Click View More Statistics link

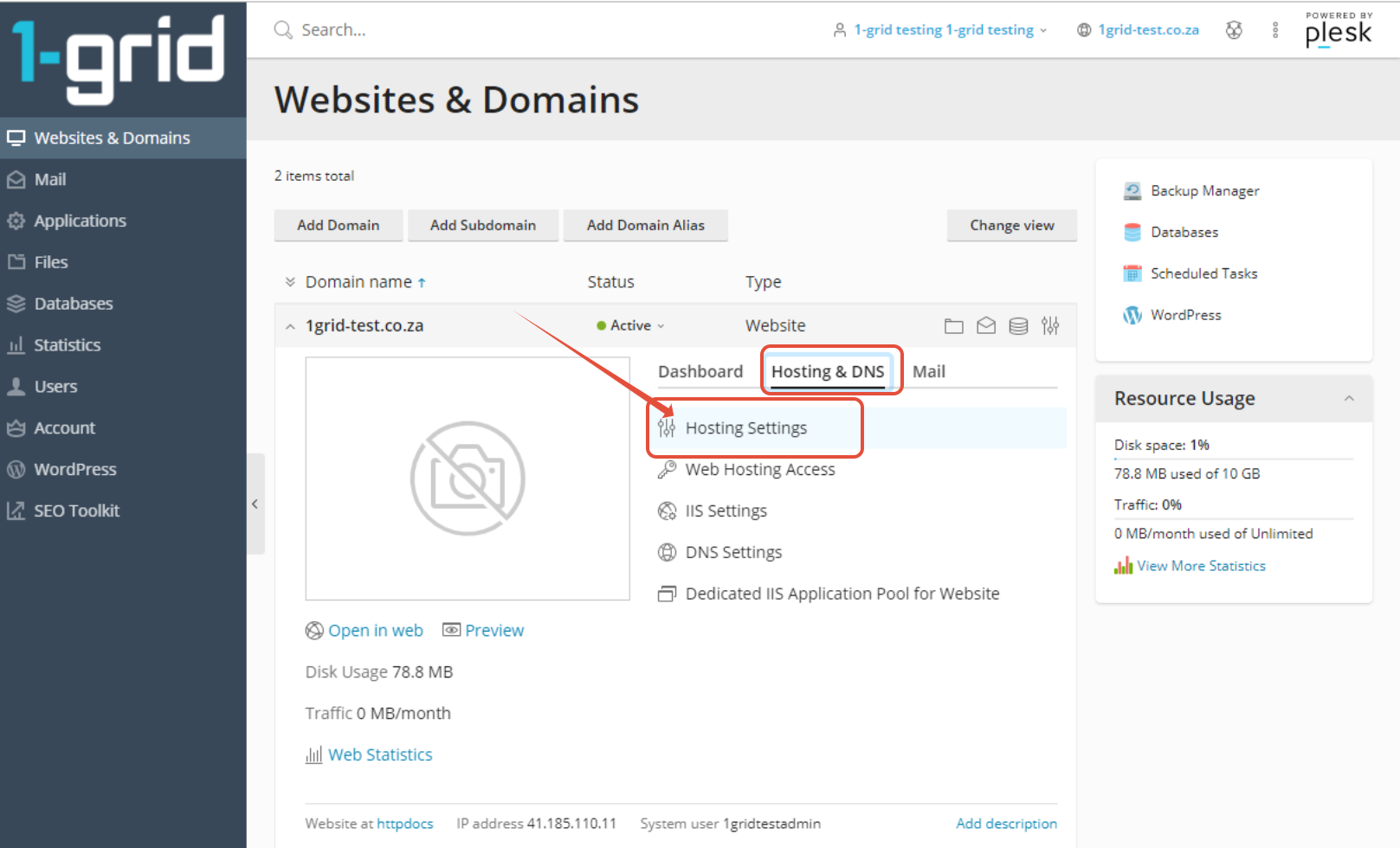[x=1201, y=566]
